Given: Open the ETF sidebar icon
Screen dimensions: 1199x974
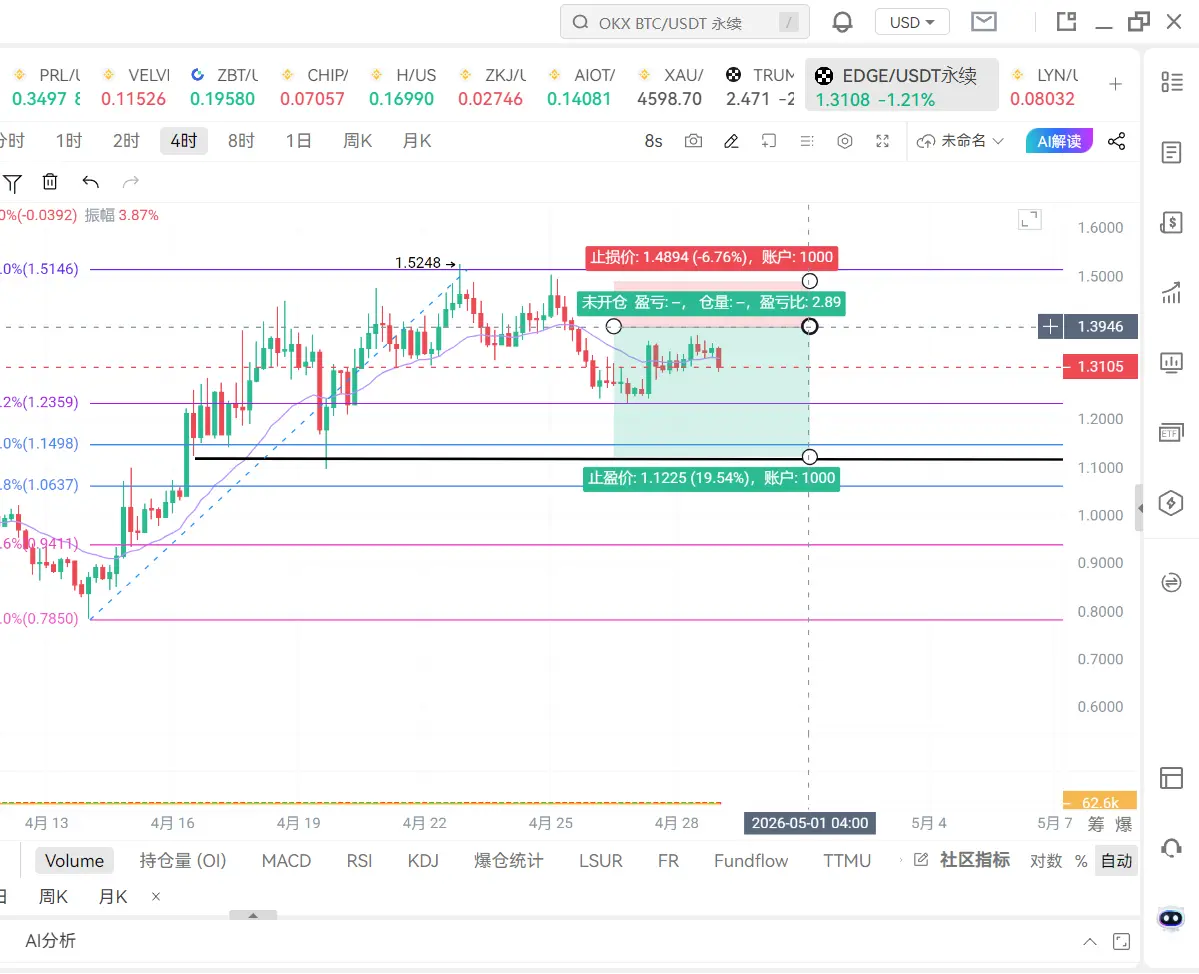Looking at the screenshot, I should pos(1171,433).
